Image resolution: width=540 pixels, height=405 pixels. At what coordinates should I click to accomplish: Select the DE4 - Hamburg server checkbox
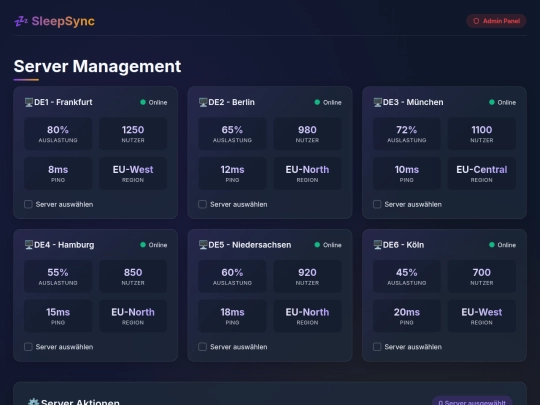click(28, 347)
